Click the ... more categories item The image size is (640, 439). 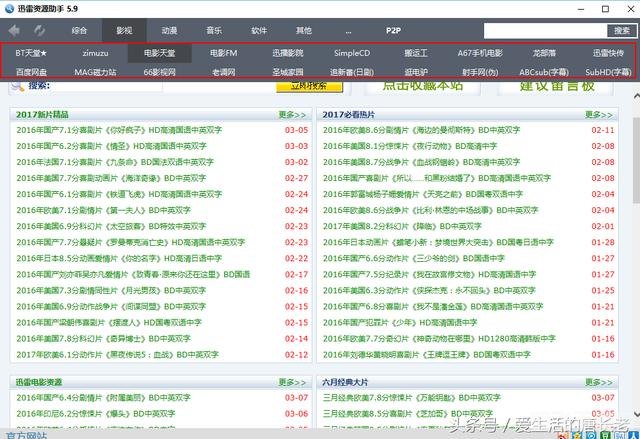click(348, 31)
